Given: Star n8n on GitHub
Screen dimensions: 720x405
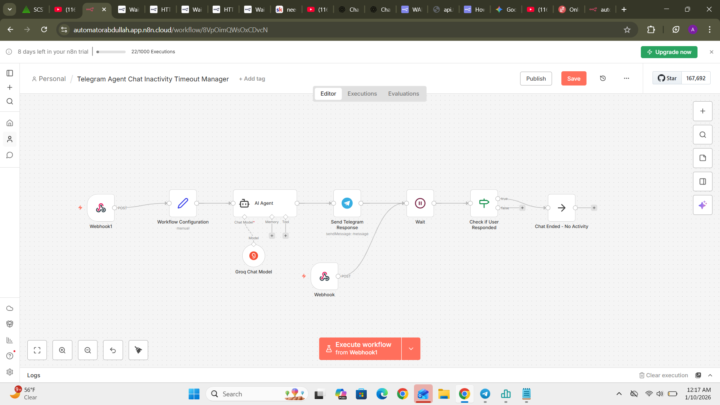Looking at the screenshot, I should [667, 78].
